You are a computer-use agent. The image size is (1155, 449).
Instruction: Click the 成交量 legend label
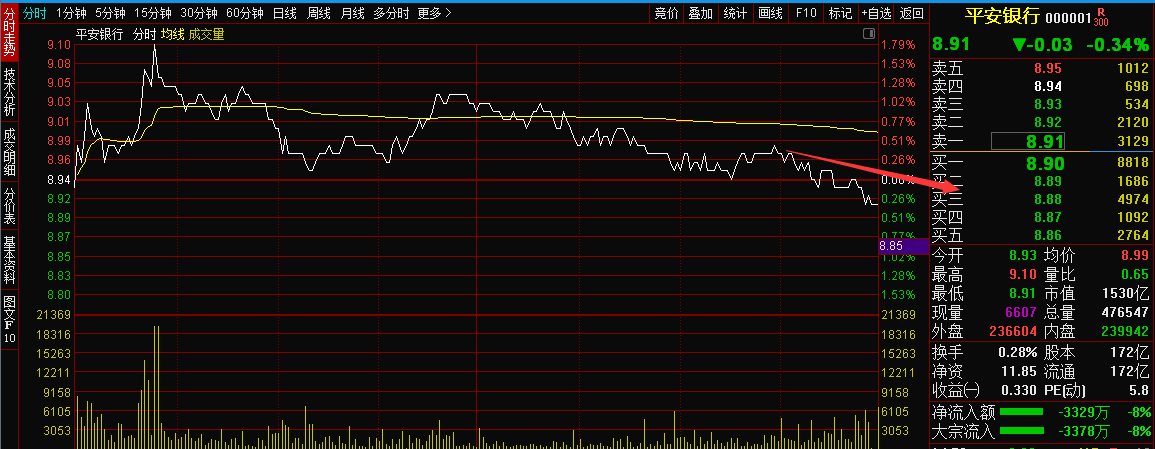coord(206,34)
